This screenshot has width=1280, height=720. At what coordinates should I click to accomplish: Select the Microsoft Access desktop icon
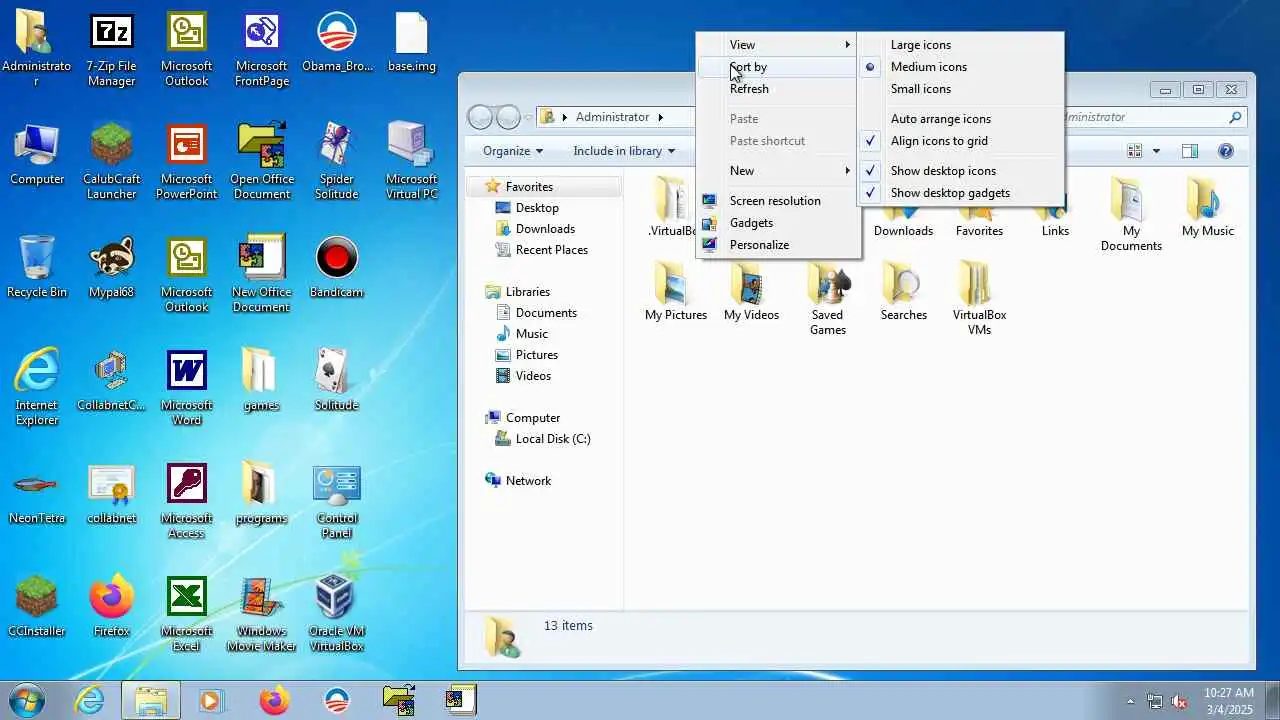click(x=186, y=501)
